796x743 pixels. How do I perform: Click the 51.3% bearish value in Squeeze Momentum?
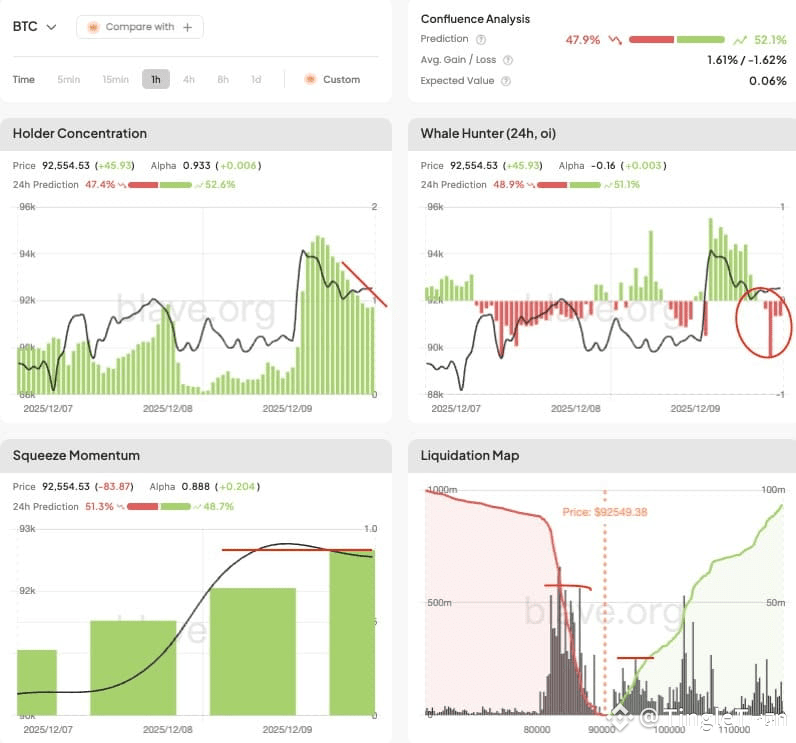click(x=99, y=506)
